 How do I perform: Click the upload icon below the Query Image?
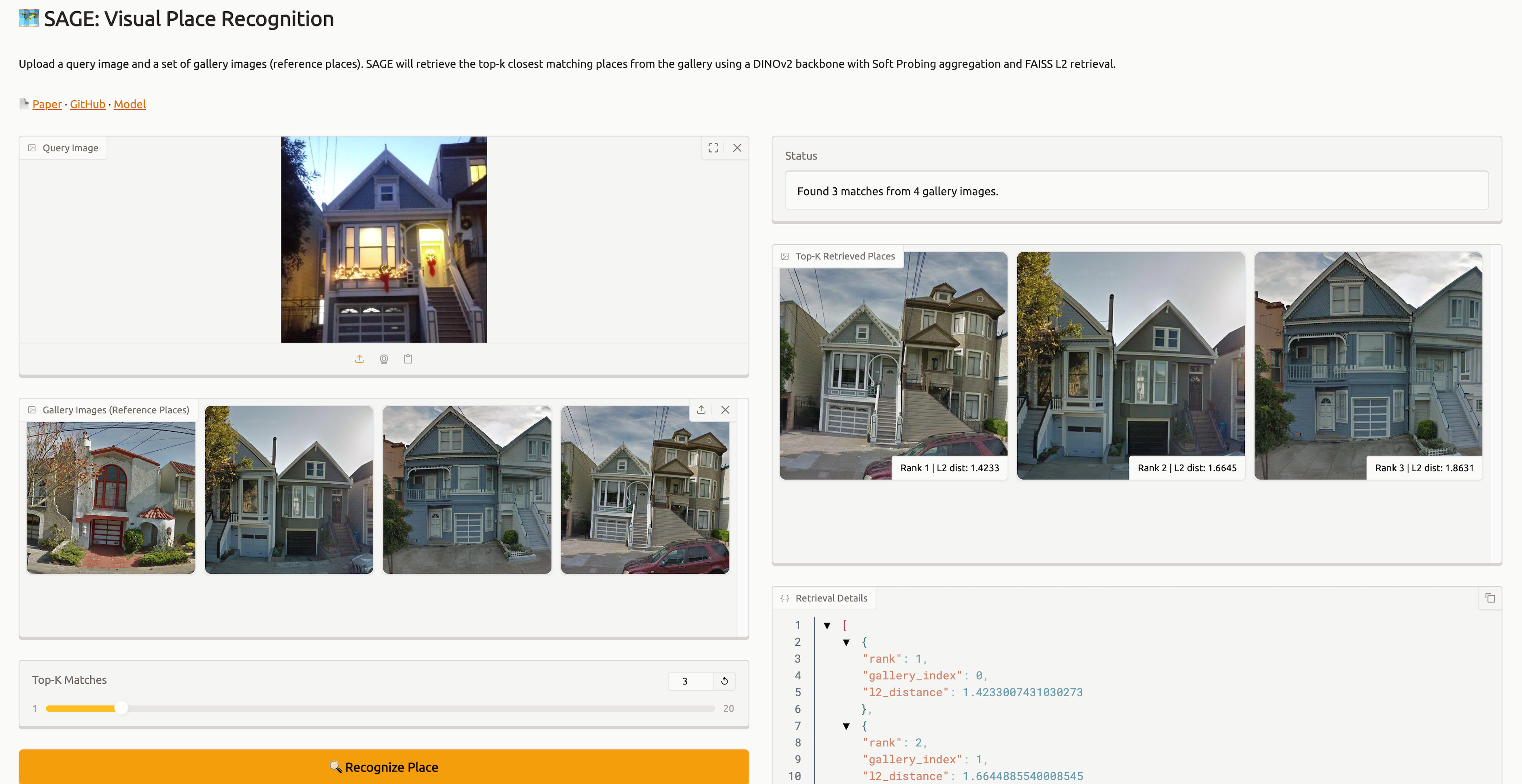coord(359,359)
